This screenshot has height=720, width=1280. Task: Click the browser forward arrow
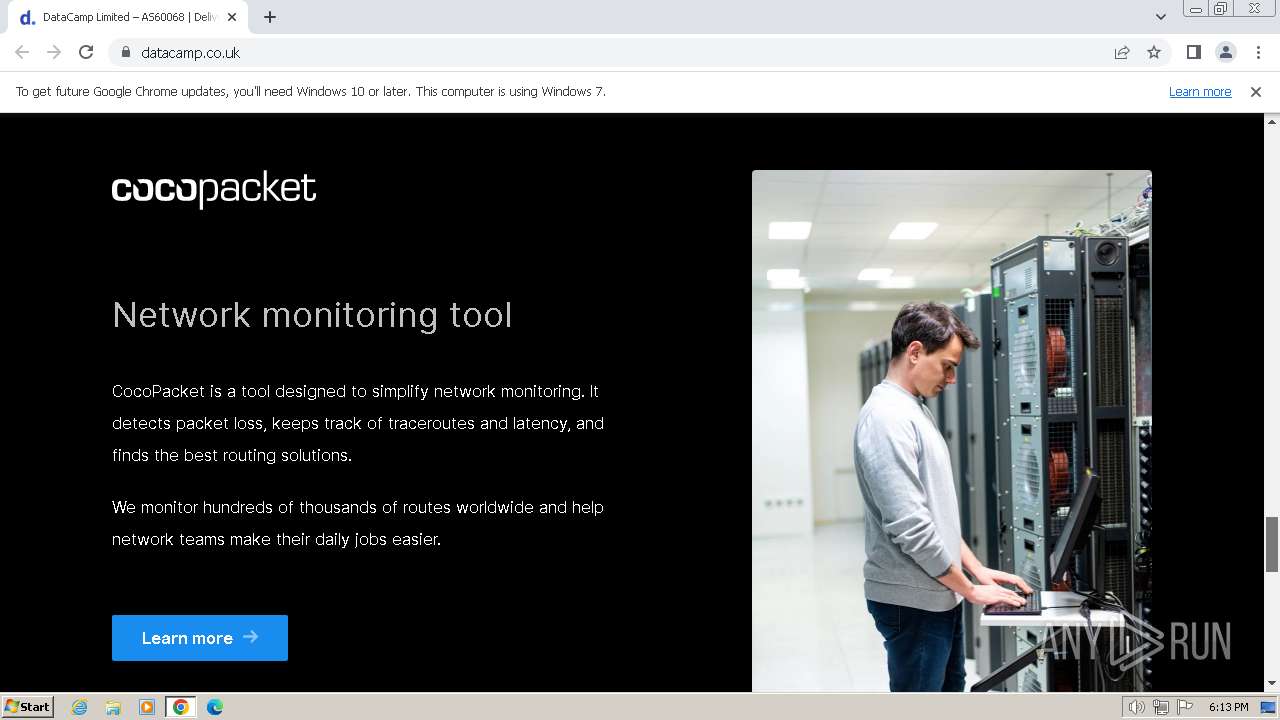(54, 52)
